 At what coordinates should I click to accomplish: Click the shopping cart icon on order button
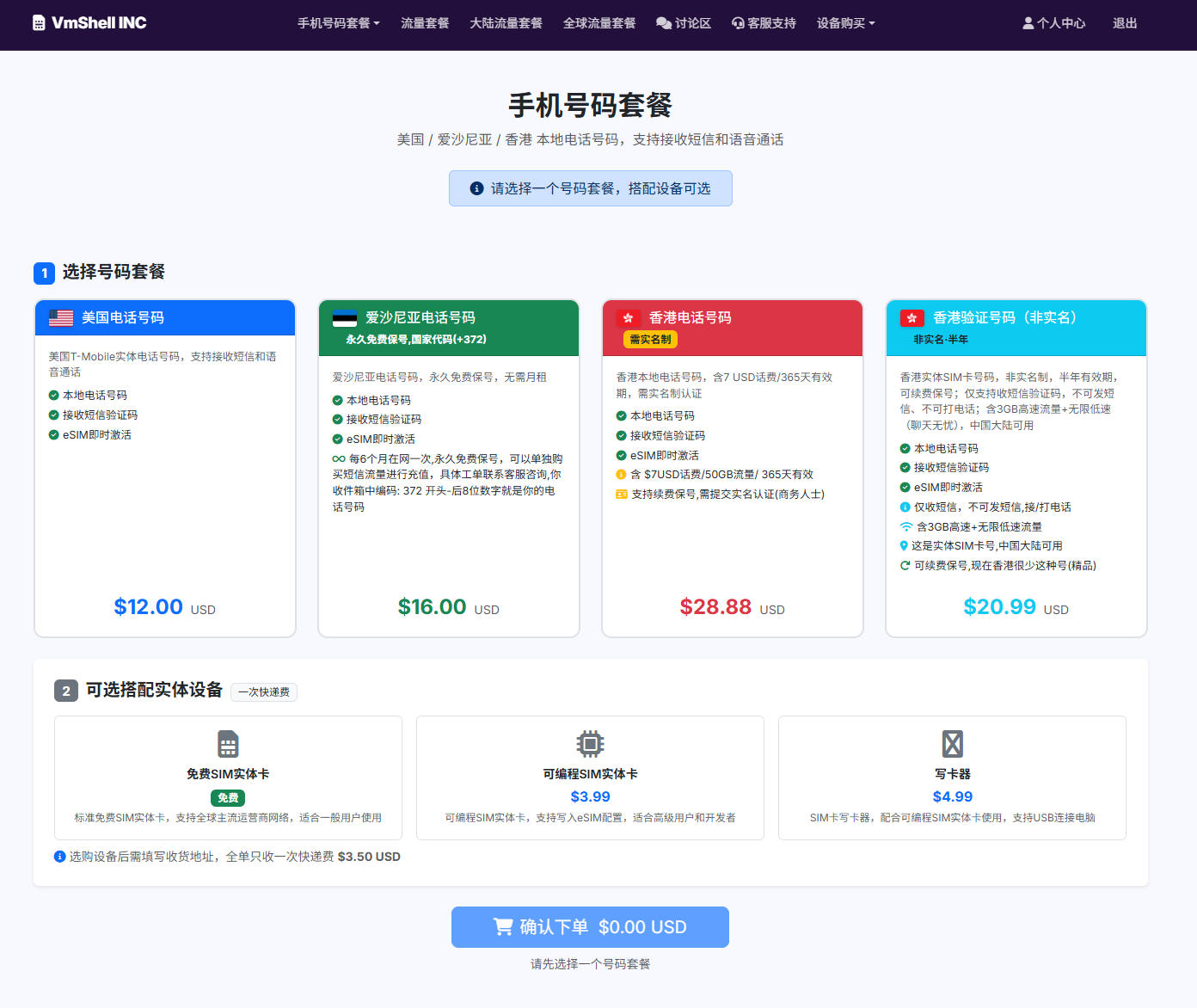point(503,926)
